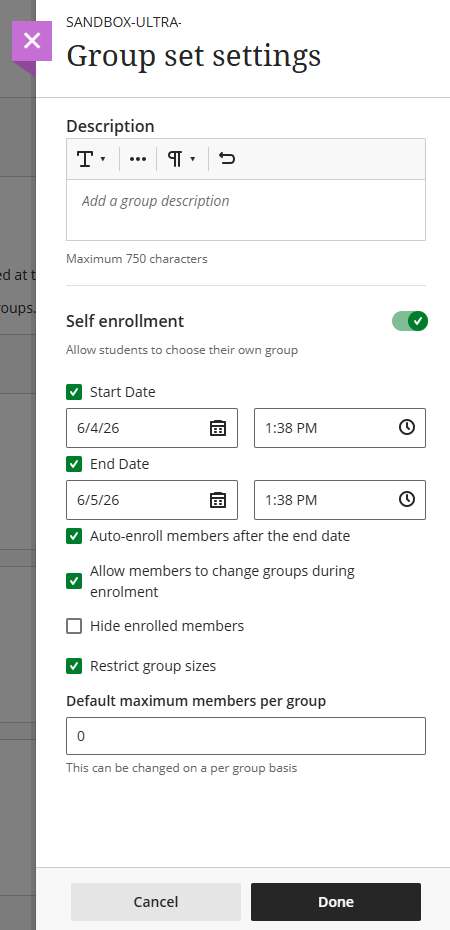
Task: Open the clock picker for End Date time
Action: [x=407, y=499]
